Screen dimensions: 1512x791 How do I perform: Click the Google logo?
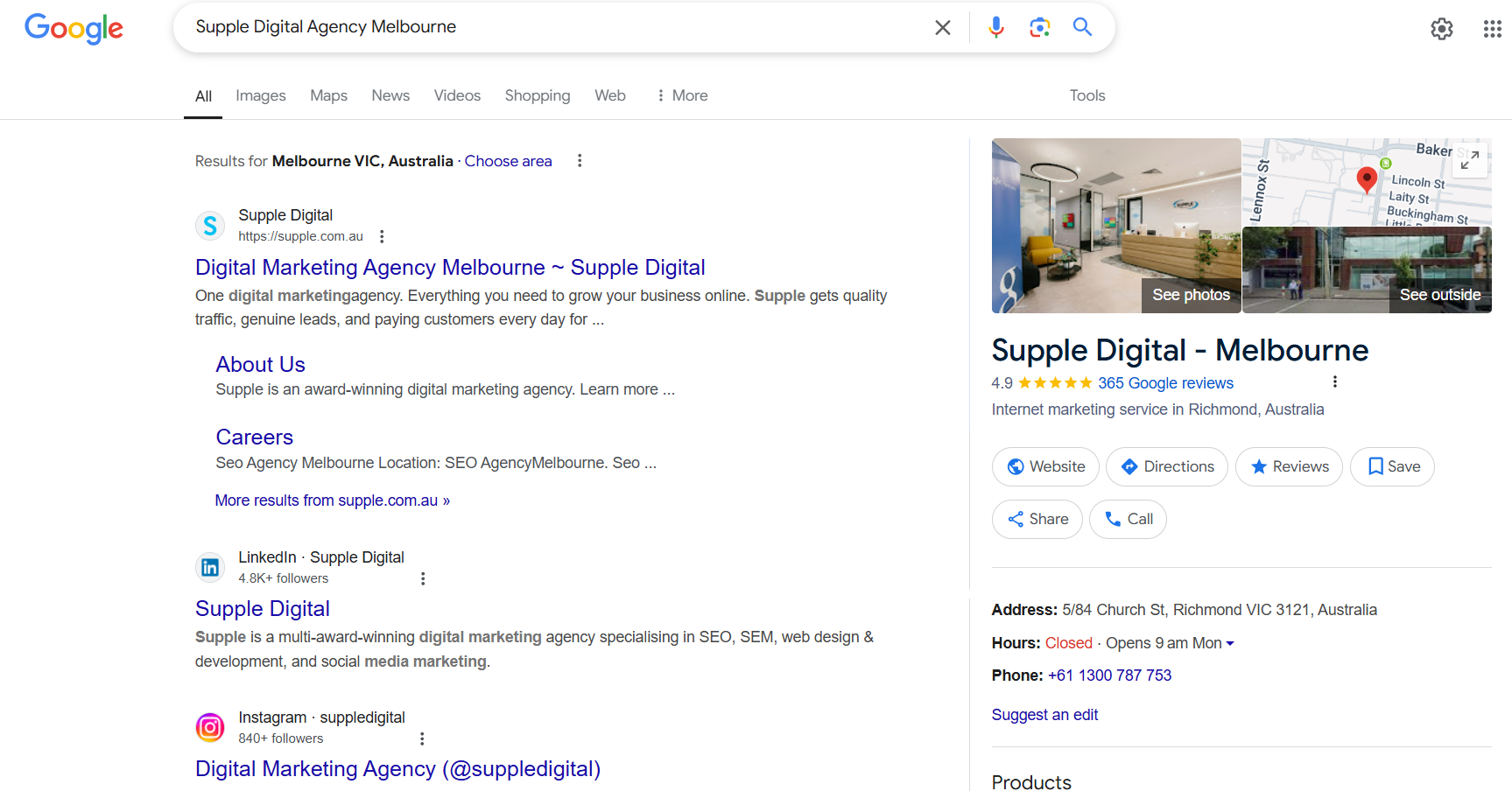tap(74, 28)
